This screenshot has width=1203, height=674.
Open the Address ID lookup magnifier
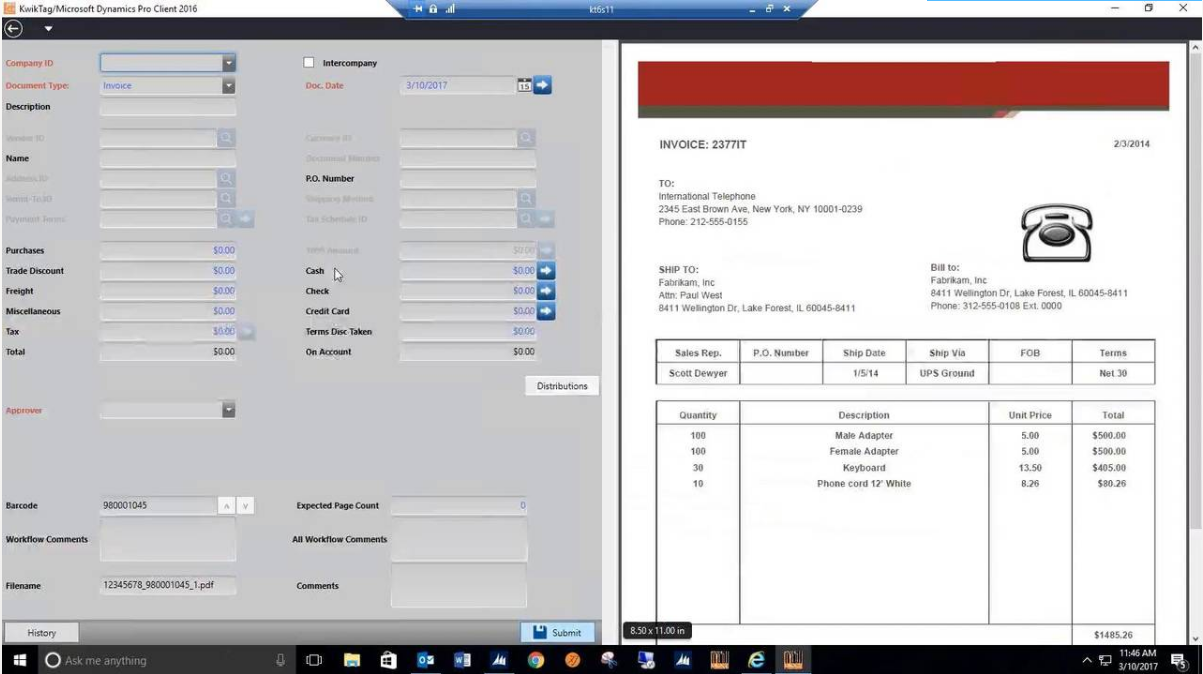(226, 179)
